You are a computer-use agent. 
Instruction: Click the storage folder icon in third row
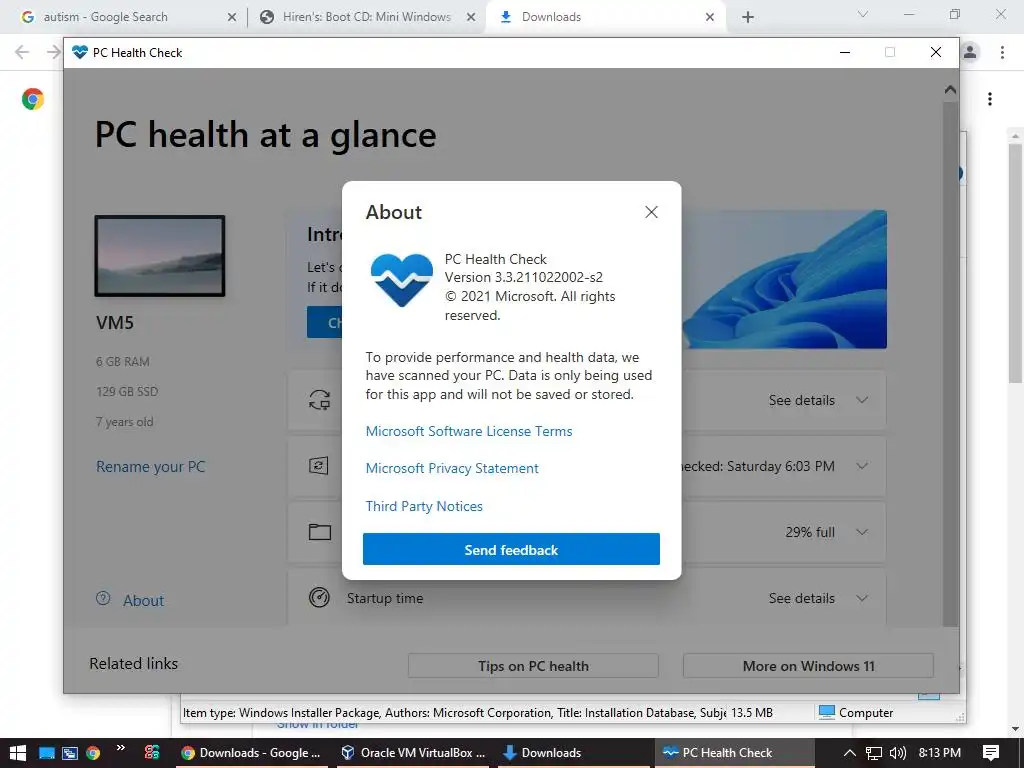pos(319,532)
